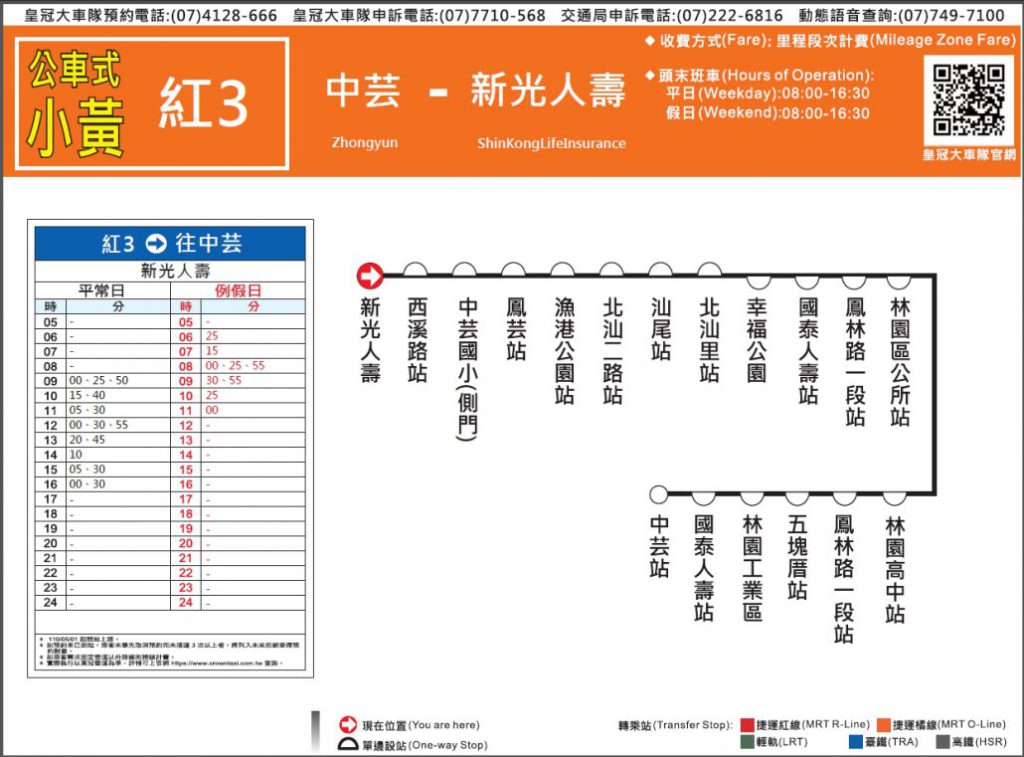Click the One-way Stop legend semicircle icon
This screenshot has width=1024, height=757.
pos(348,745)
